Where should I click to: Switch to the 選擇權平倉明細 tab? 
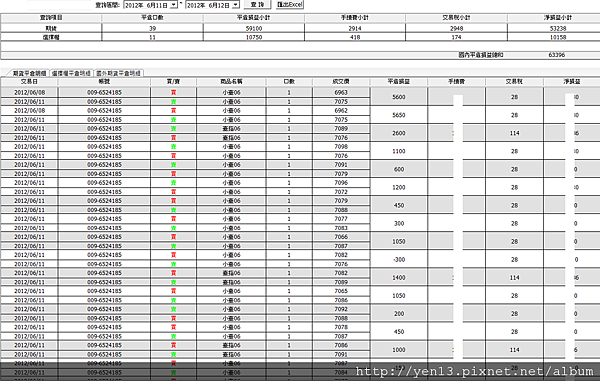pyautogui.click(x=72, y=73)
